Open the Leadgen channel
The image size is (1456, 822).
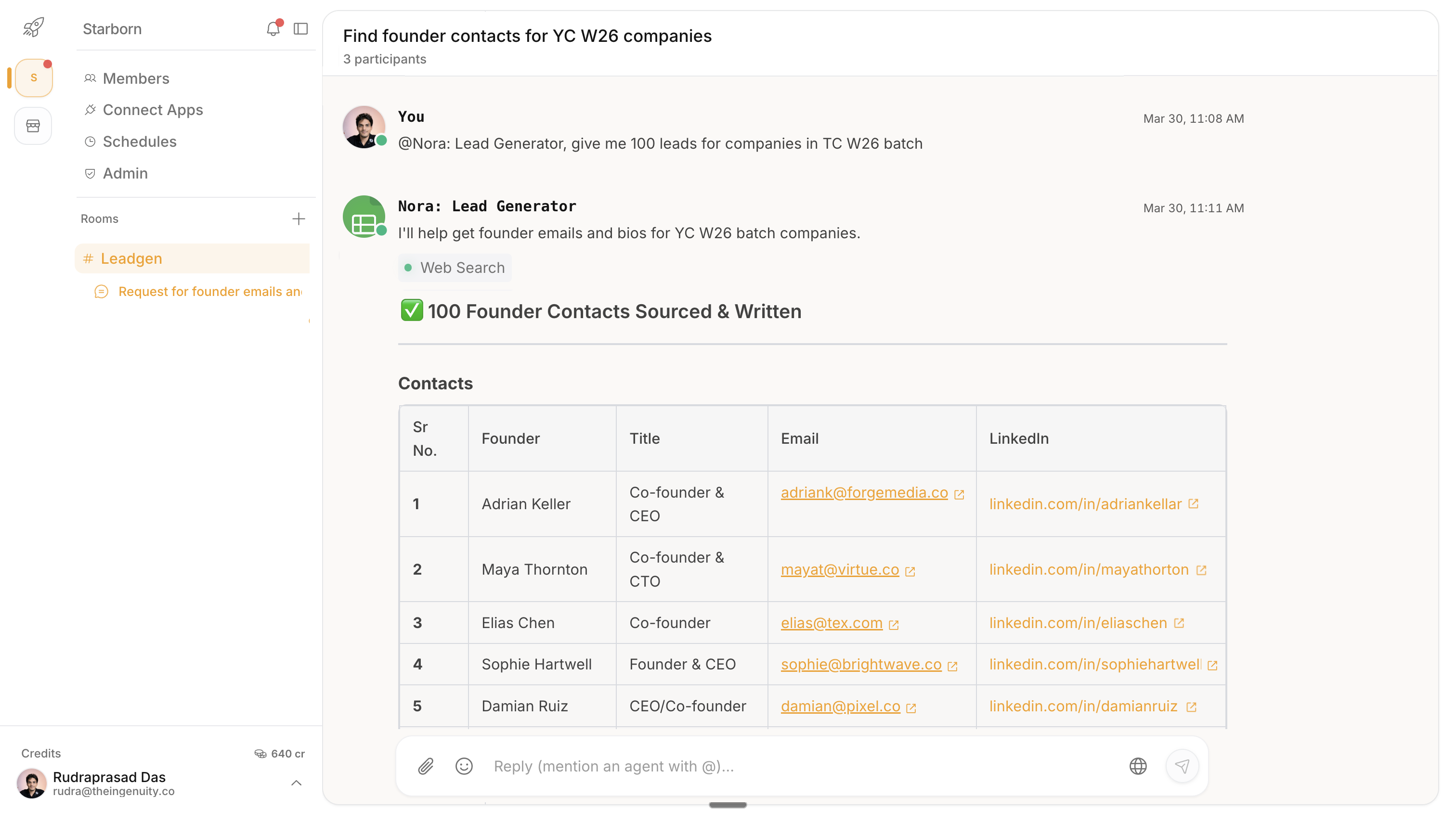coord(131,258)
